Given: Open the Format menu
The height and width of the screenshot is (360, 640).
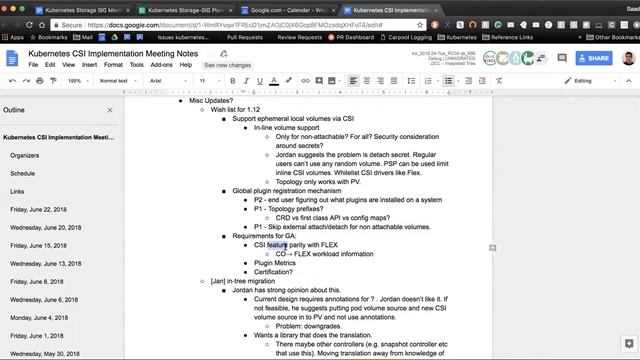Looking at the screenshot, I should coord(113,65).
